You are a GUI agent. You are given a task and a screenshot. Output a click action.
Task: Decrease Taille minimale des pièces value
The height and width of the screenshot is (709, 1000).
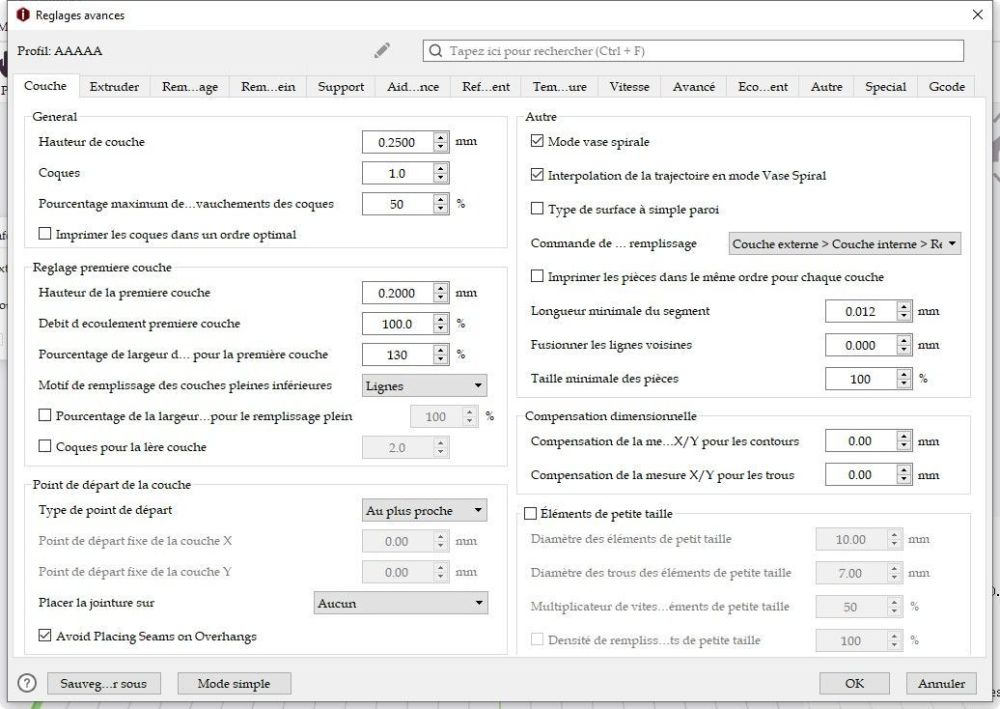(x=904, y=383)
